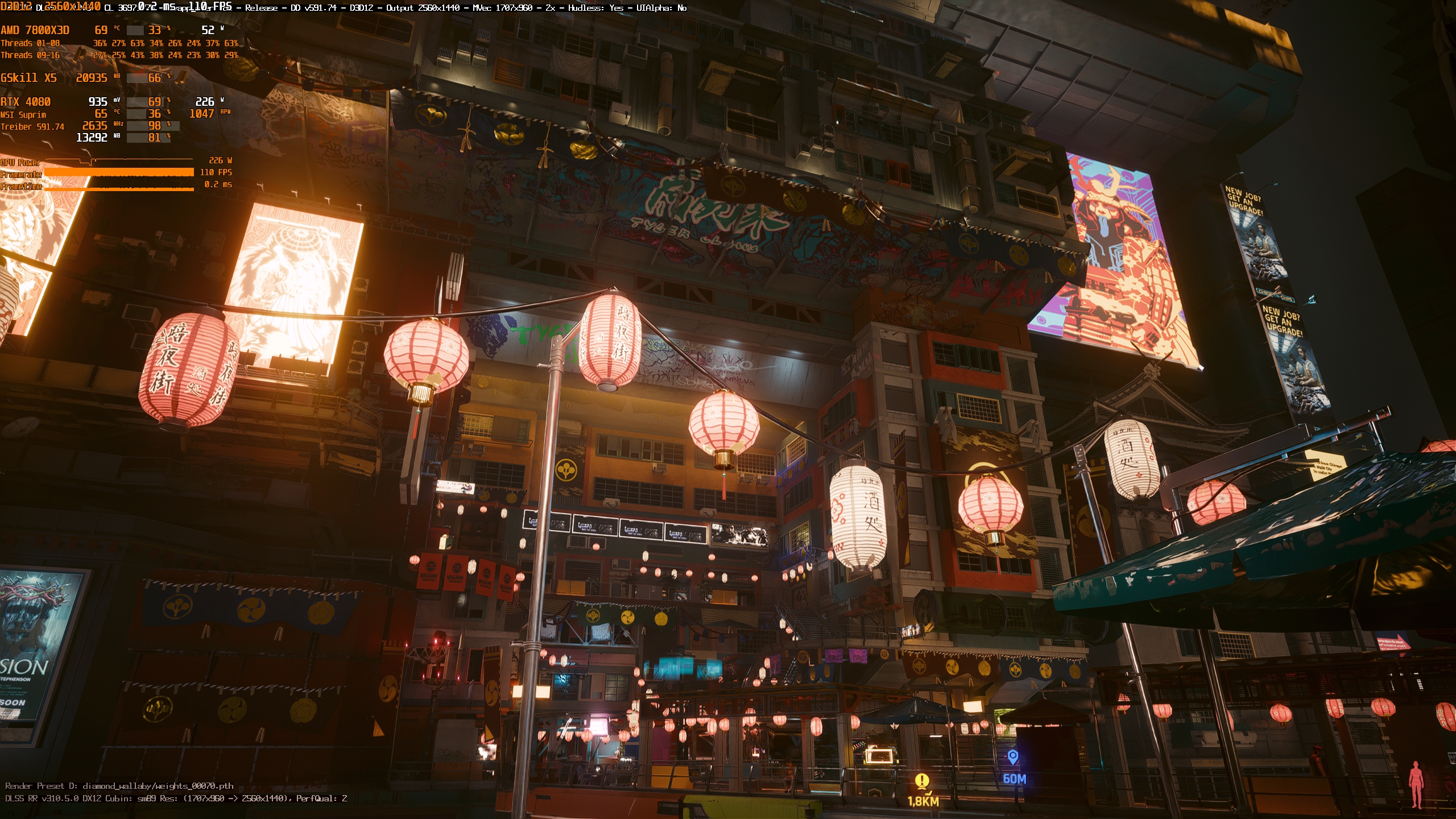The width and height of the screenshot is (1456, 819).
Task: Click the orange Framerate bar
Action: [119, 172]
